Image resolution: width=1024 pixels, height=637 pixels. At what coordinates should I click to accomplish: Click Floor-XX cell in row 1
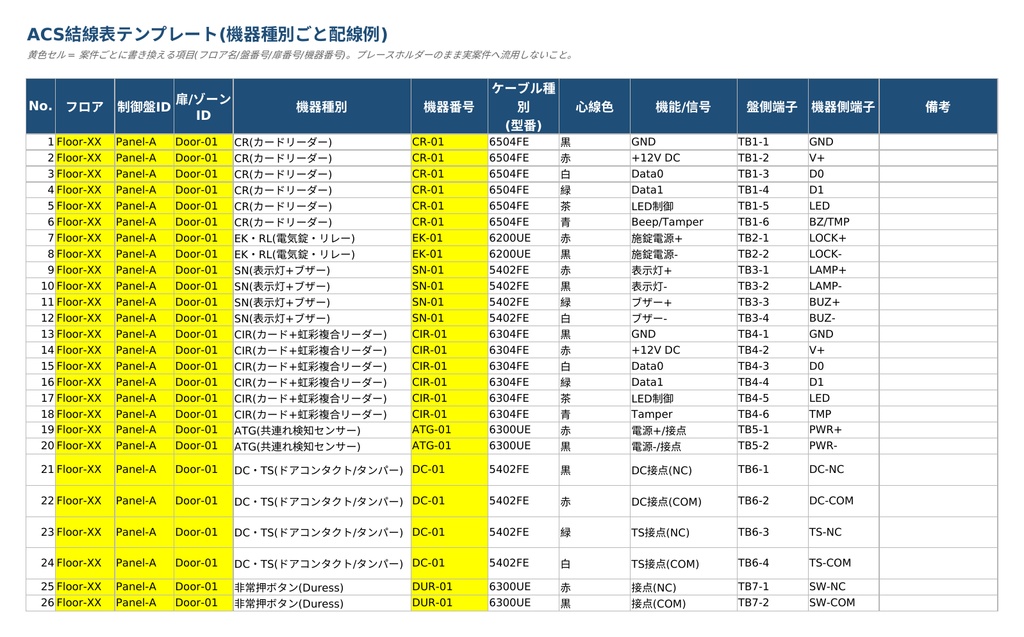click(x=85, y=142)
